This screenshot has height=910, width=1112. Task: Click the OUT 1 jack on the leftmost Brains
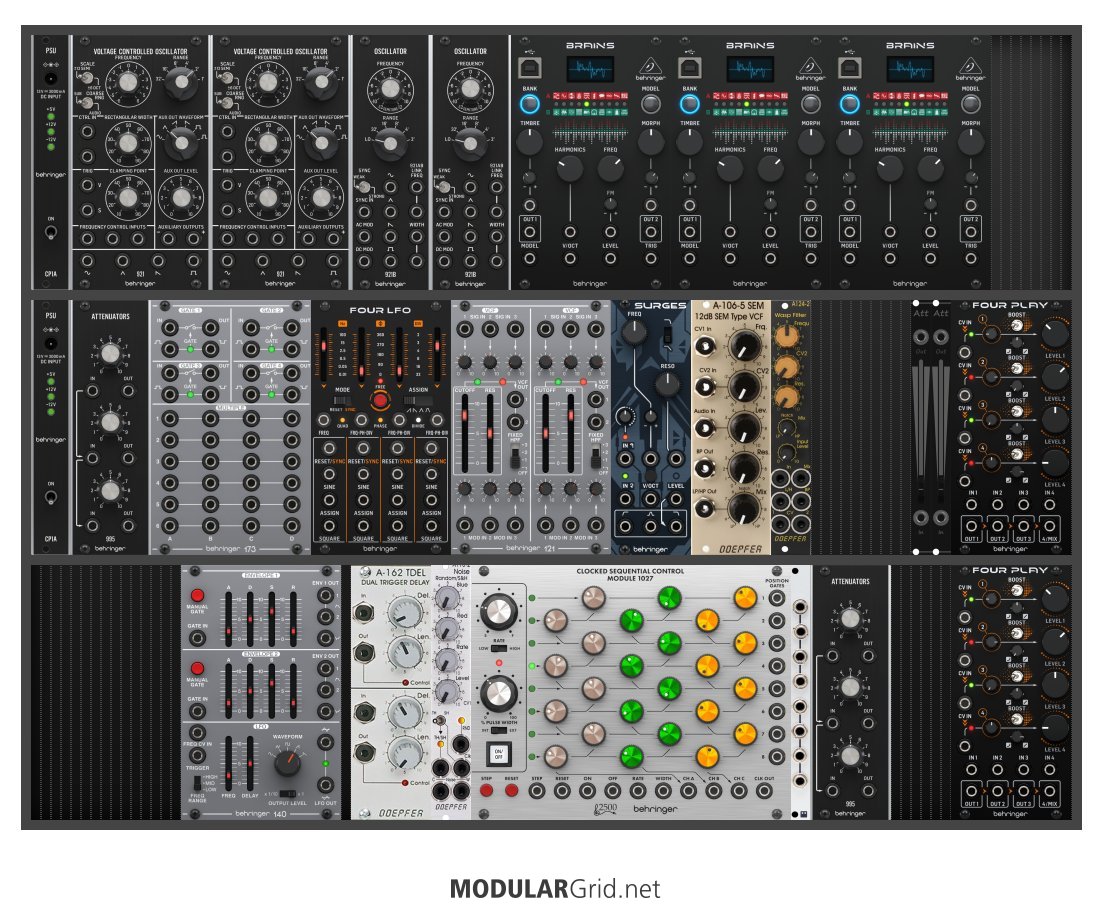pos(530,232)
